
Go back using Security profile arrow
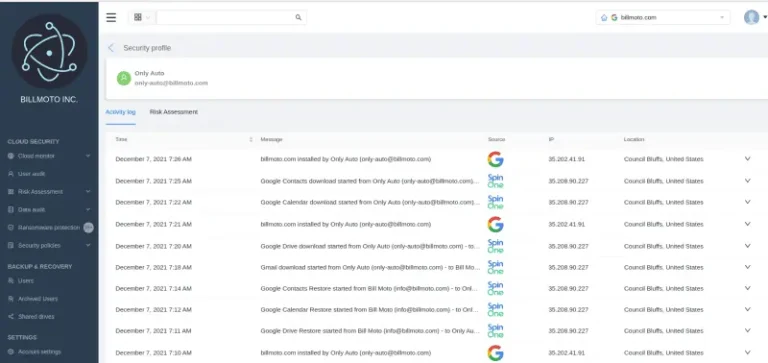point(111,48)
